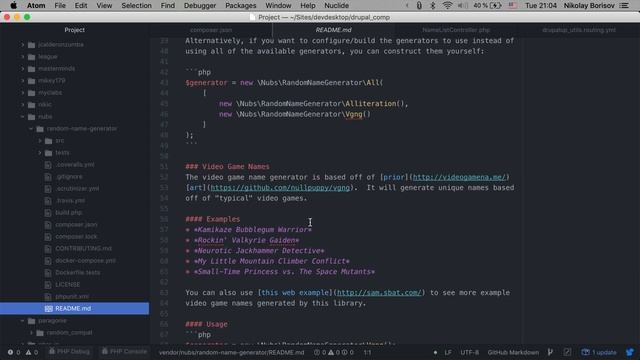Expand the random_compat folder
Screen dimensions: 640x360
click(31, 333)
